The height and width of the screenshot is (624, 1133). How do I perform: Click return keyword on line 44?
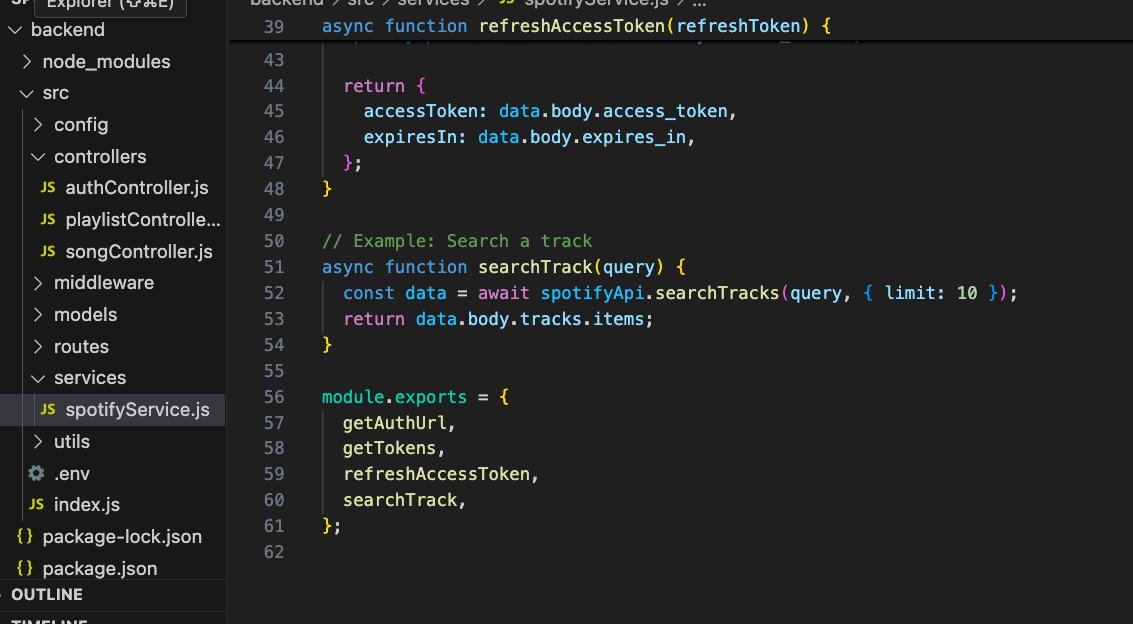click(374, 85)
